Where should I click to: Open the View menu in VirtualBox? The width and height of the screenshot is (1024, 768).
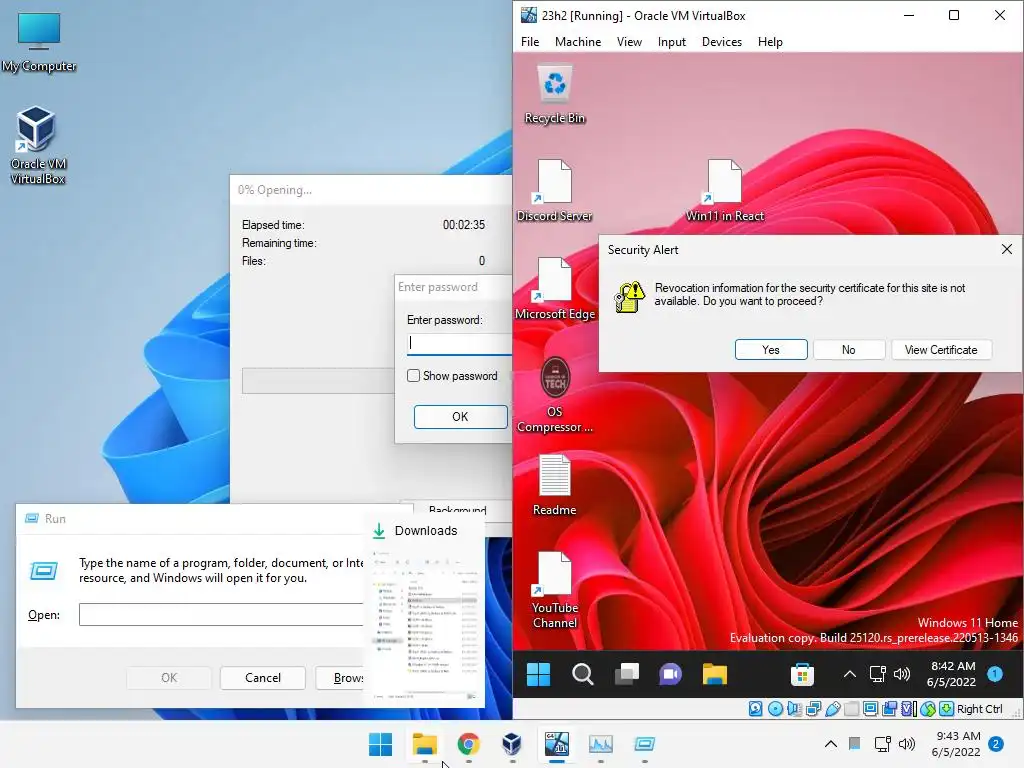pos(630,42)
